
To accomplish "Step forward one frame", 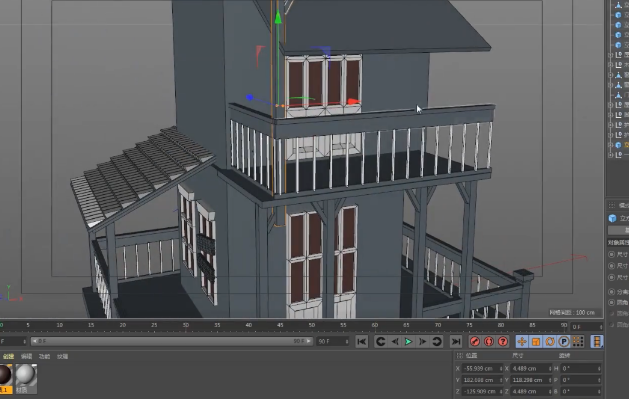I will (422, 342).
